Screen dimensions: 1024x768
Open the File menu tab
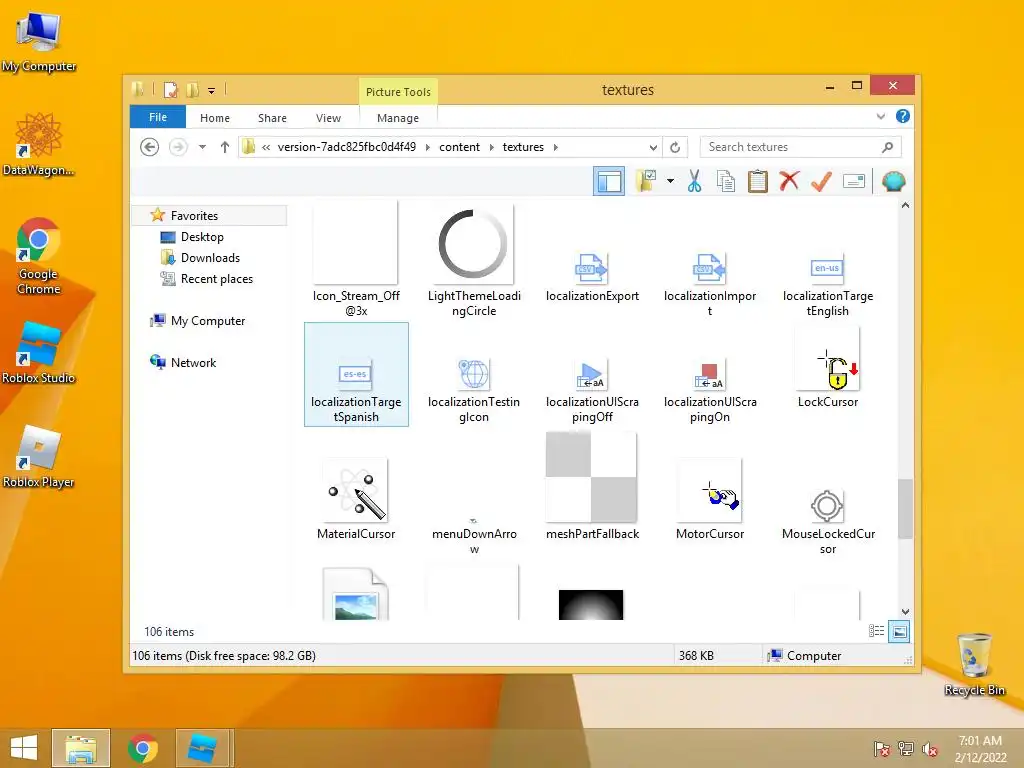pyautogui.click(x=158, y=117)
